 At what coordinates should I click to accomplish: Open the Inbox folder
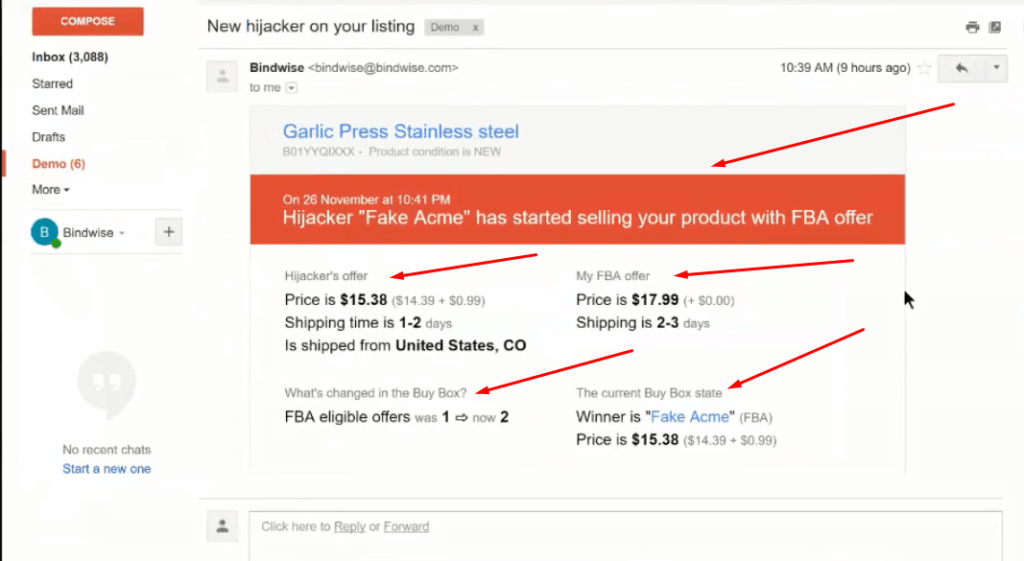(x=70, y=57)
